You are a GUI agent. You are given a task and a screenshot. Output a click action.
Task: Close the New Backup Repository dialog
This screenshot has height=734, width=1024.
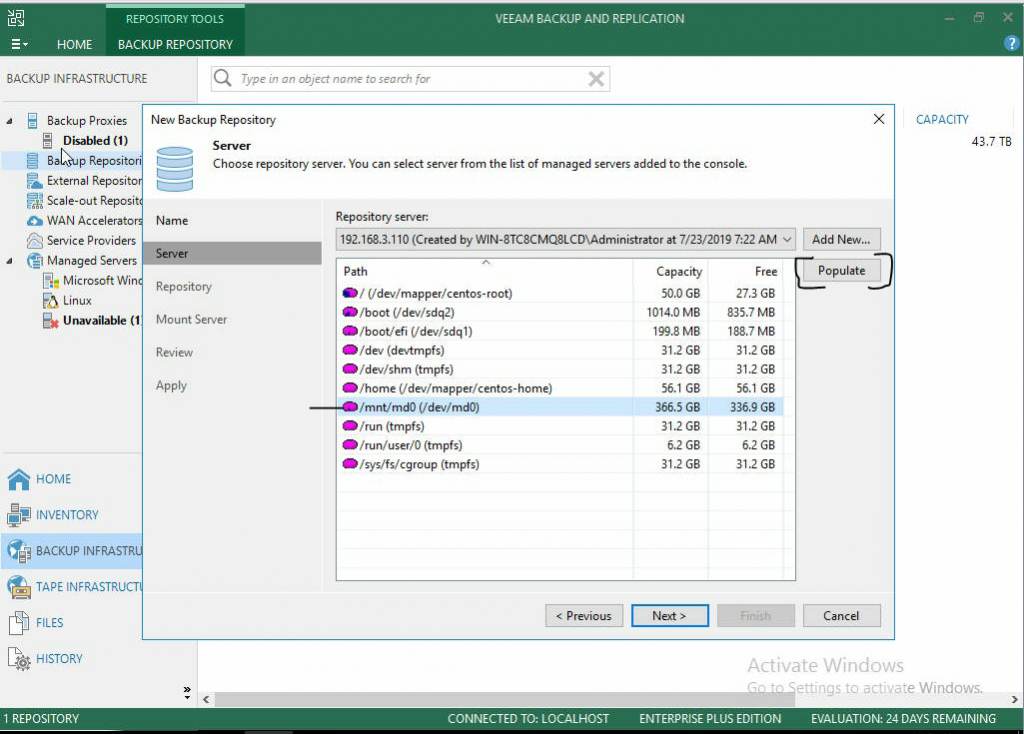(x=879, y=119)
